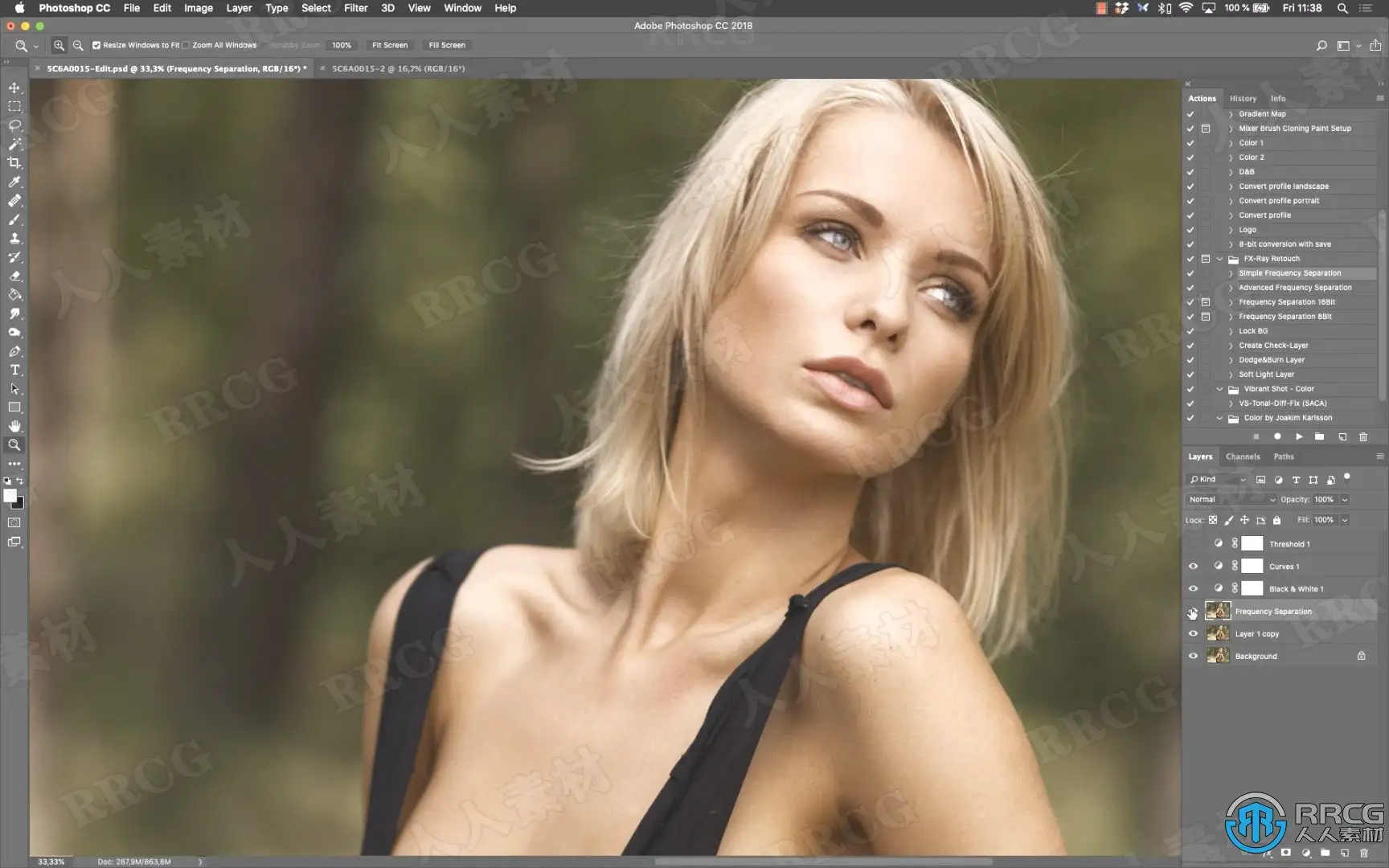Collapse the Vibrant Shot - Color set
The image size is (1389, 868).
coord(1219,389)
